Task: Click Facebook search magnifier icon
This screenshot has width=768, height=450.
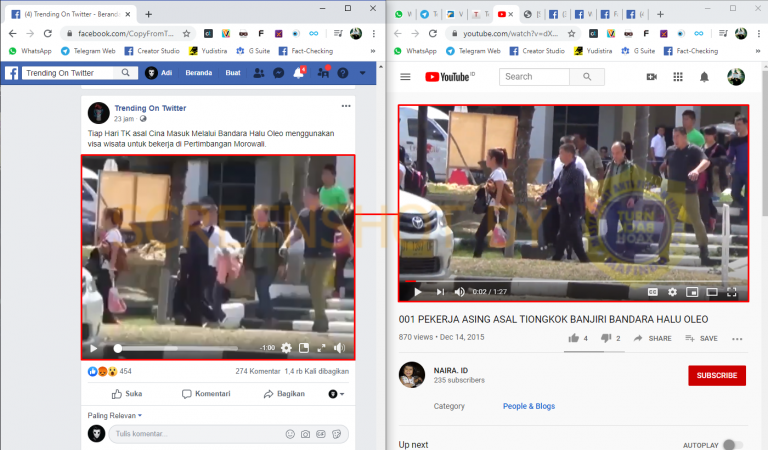Action: 126,73
